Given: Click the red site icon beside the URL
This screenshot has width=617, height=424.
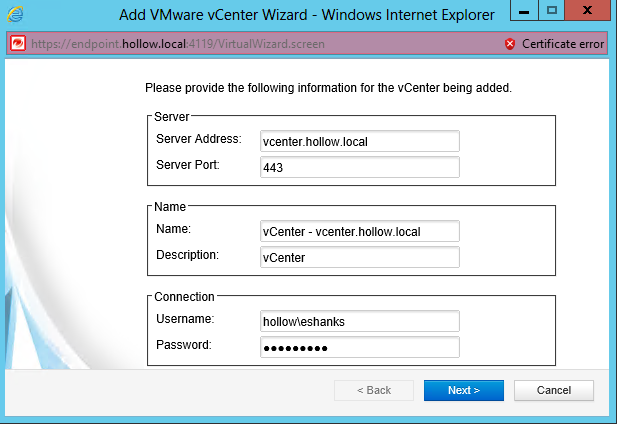Looking at the screenshot, I should [x=17, y=44].
